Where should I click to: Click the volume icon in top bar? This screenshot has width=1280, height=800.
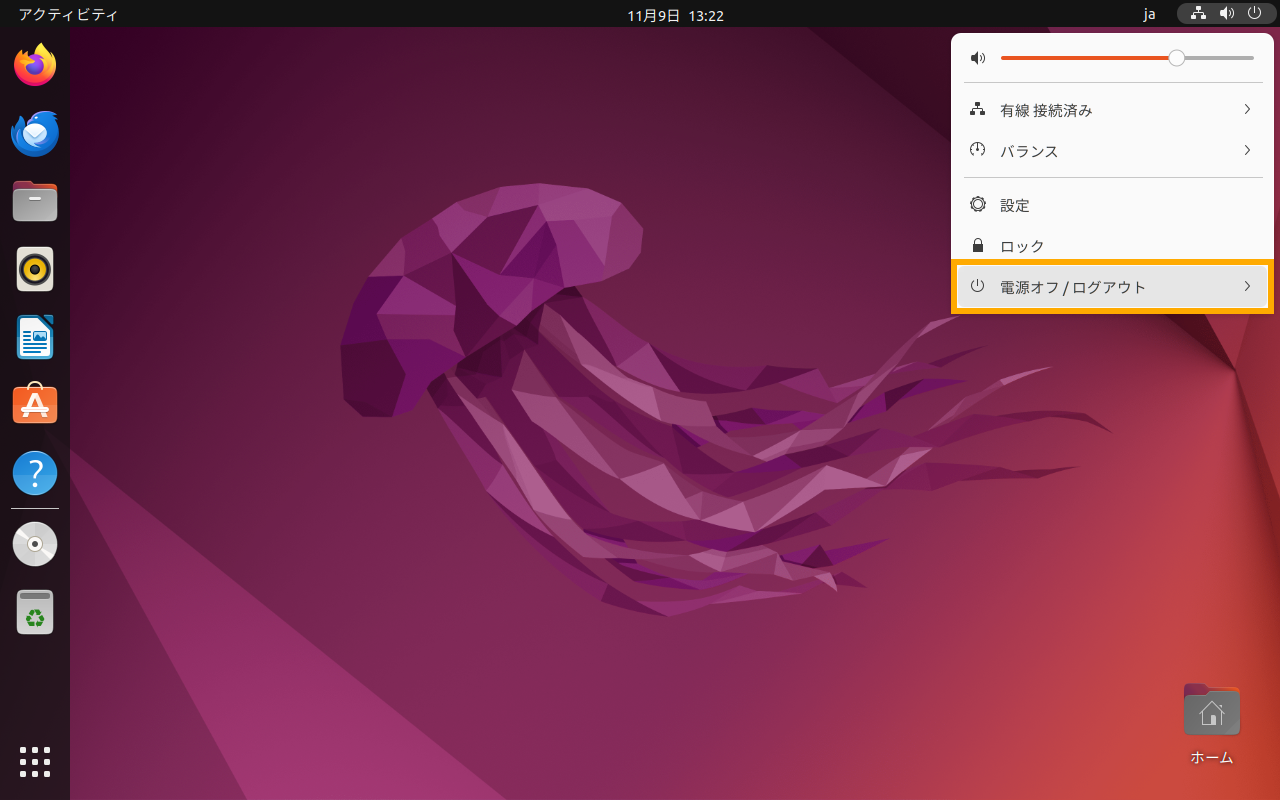(x=1226, y=14)
